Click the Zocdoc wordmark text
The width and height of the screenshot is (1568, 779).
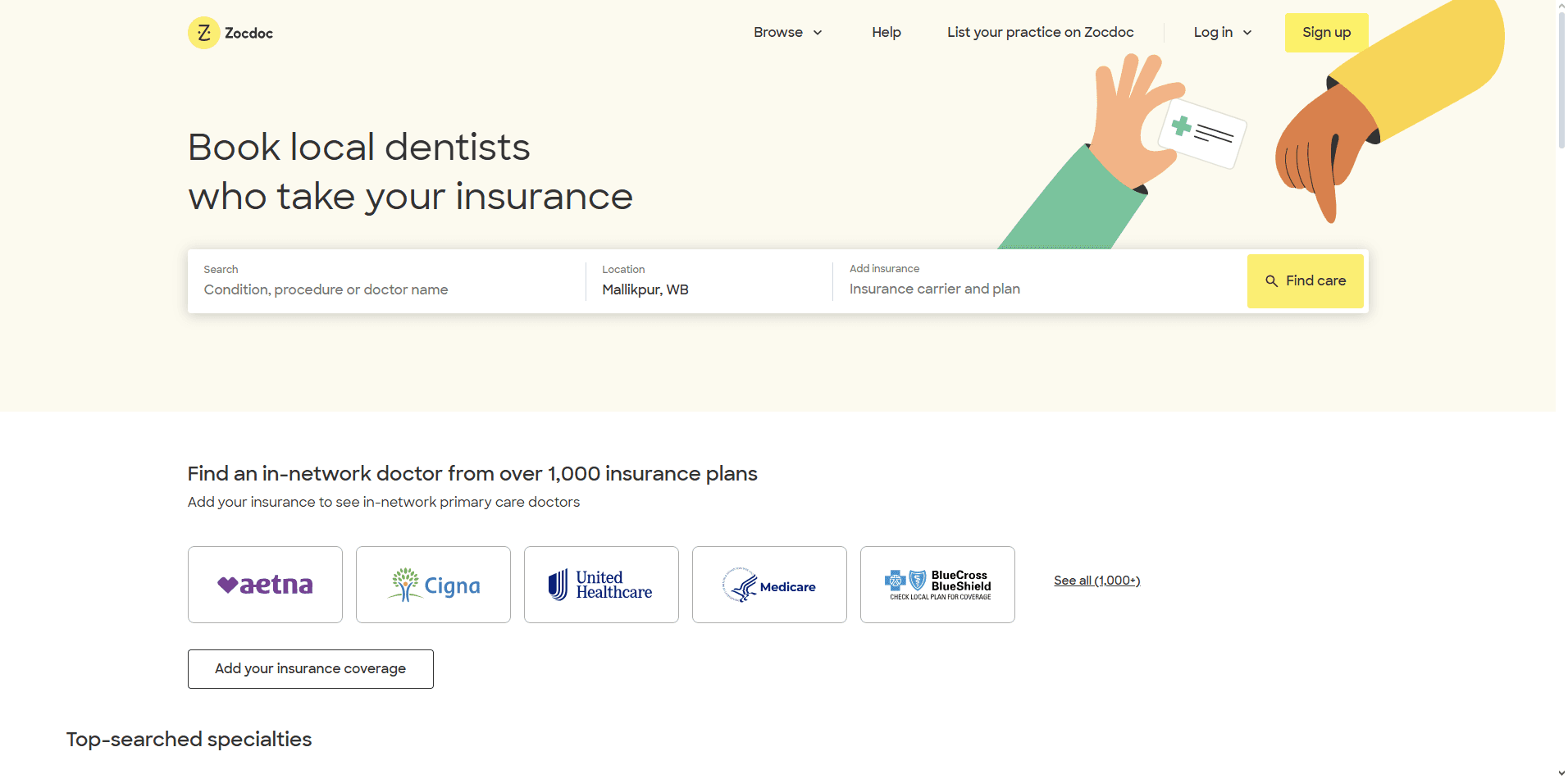click(x=248, y=33)
